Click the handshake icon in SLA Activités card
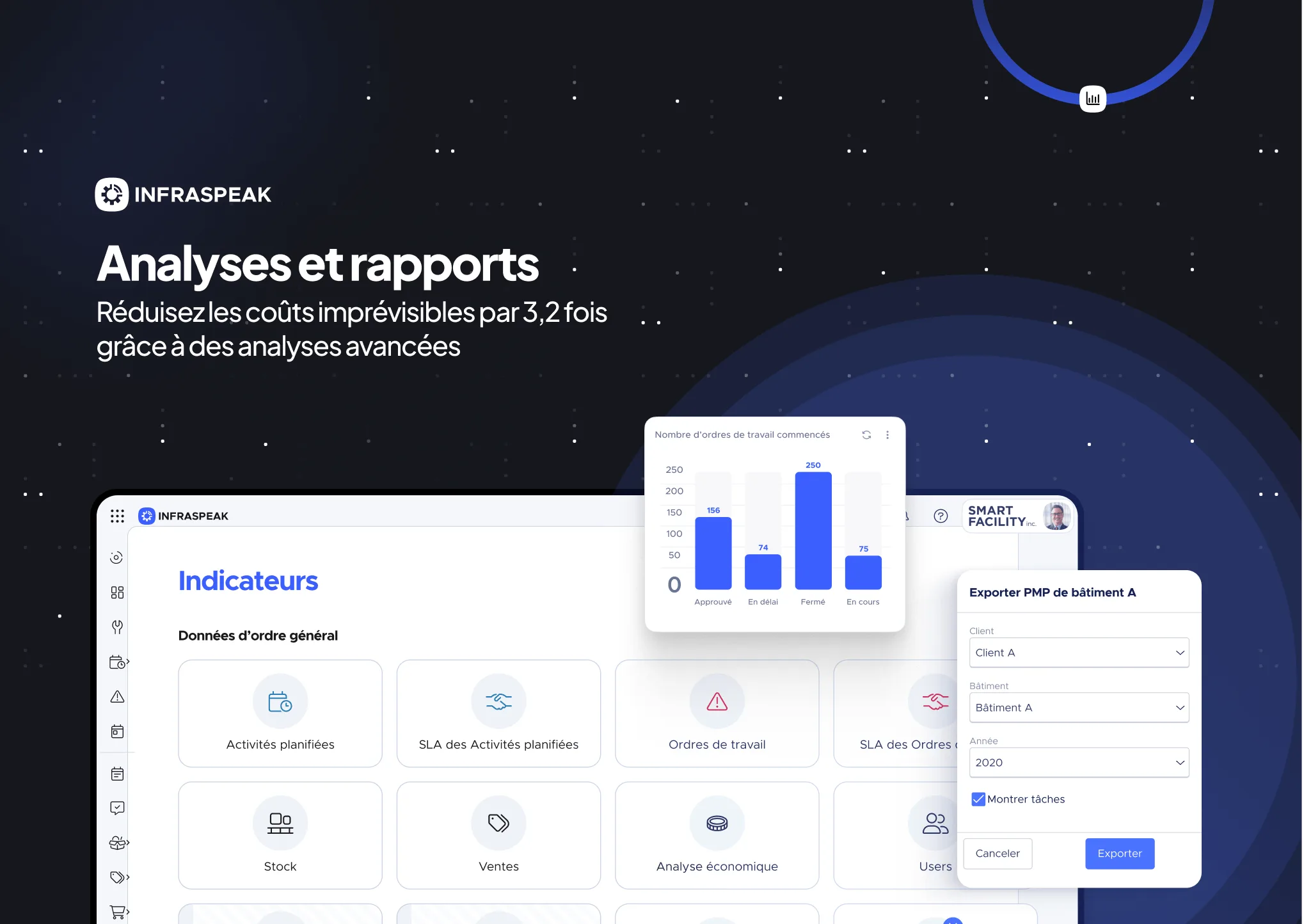This screenshot has height=924, width=1304. [x=498, y=701]
